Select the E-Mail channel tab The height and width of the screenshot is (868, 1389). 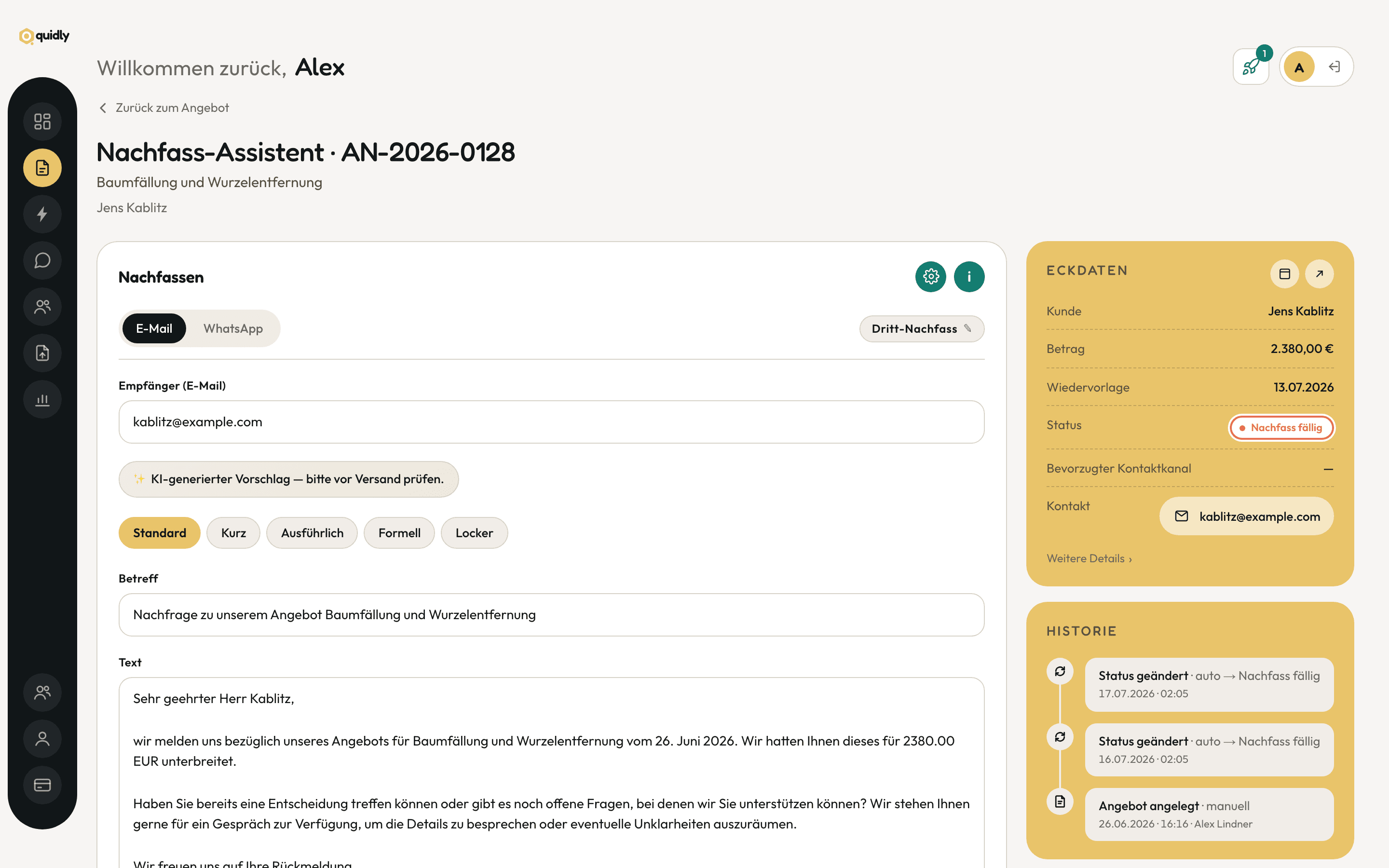[154, 328]
